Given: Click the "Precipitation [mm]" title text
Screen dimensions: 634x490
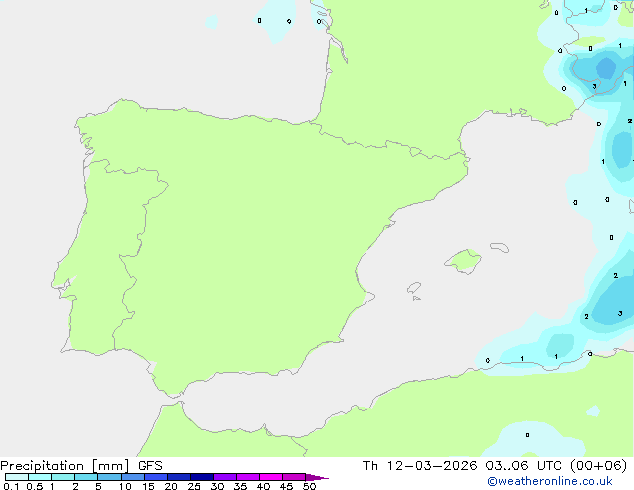Looking at the screenshot, I should click(64, 466).
